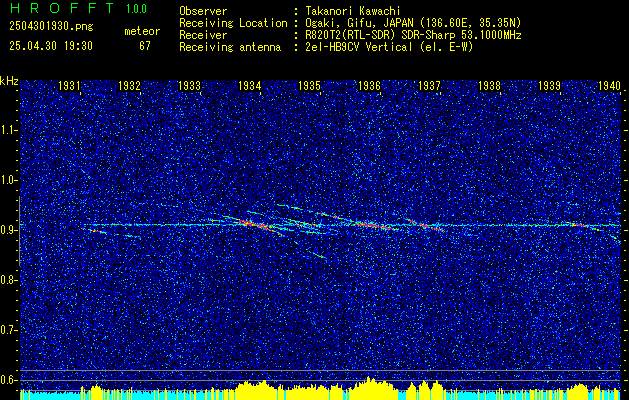Click the date stamp 25.04.30 19:30
629x400 pixels.
[x=51, y=46]
